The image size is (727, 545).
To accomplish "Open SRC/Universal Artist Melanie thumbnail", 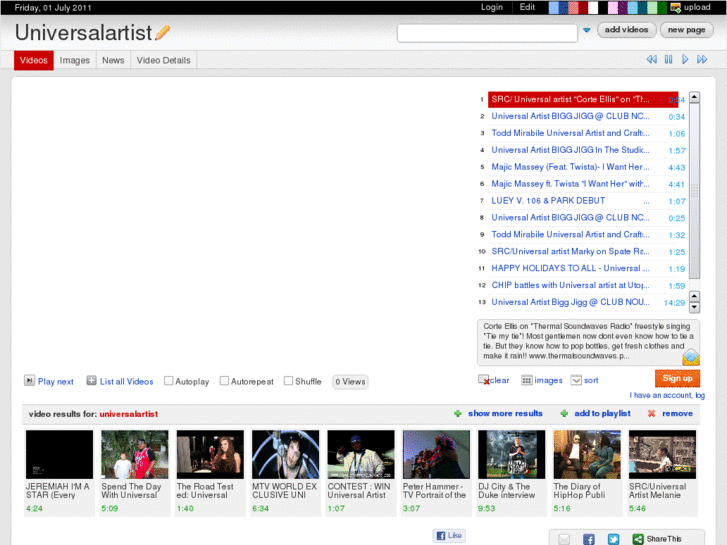I will tap(662, 454).
